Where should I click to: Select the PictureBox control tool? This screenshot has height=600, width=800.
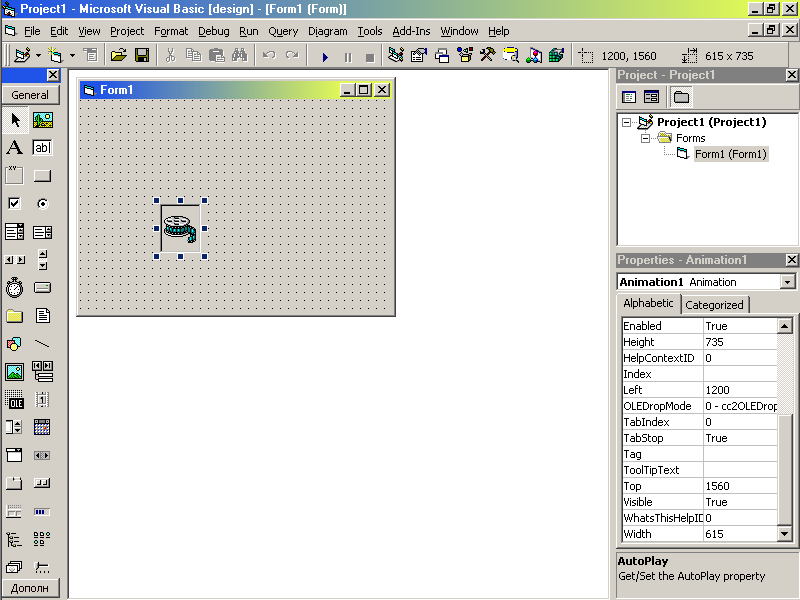pos(43,120)
